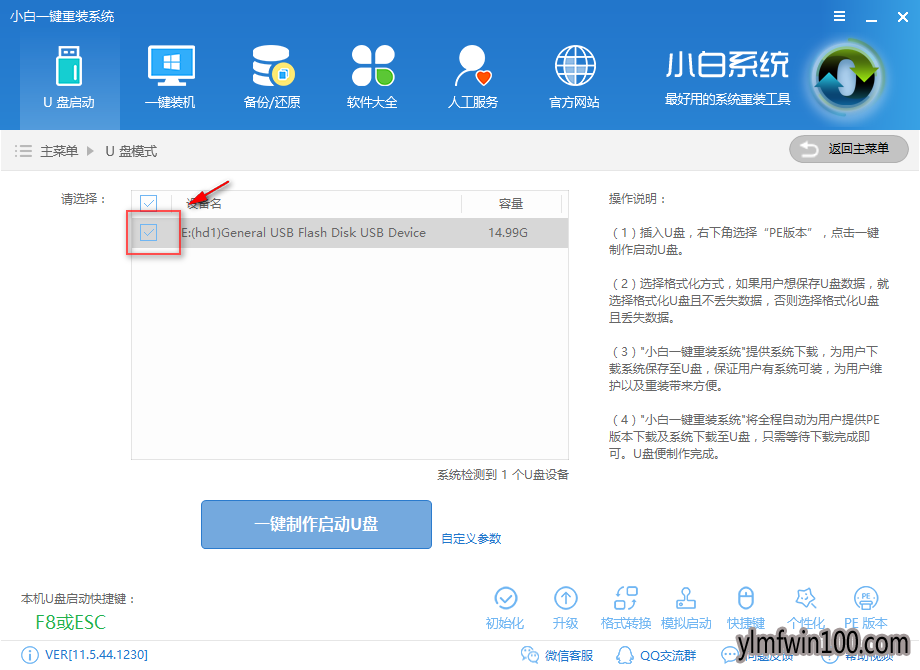Viewport: 920px width, 670px height.
Task: Open QQ交流群 in the status bar
Action: click(x=656, y=655)
